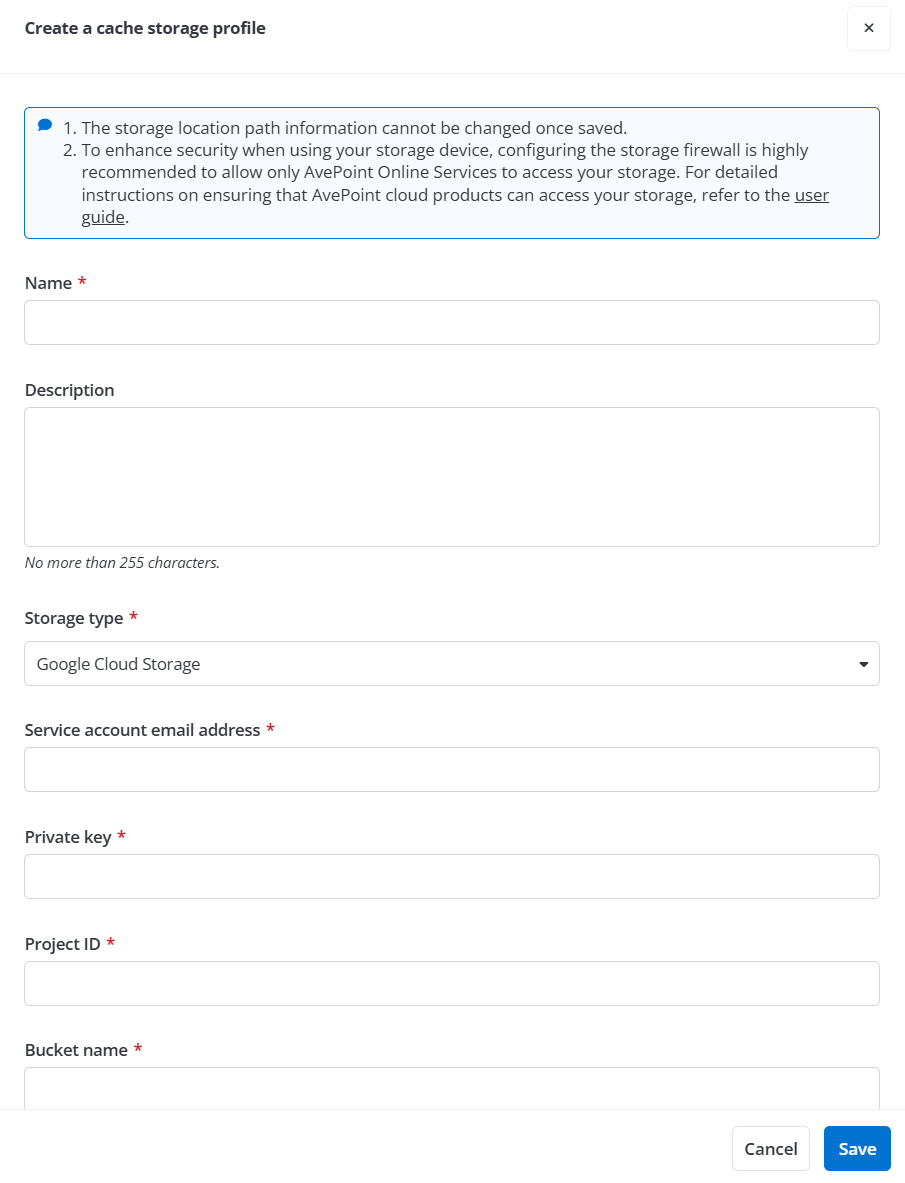
Task: Click the dialog title Create a cache storage profile
Action: click(x=145, y=28)
